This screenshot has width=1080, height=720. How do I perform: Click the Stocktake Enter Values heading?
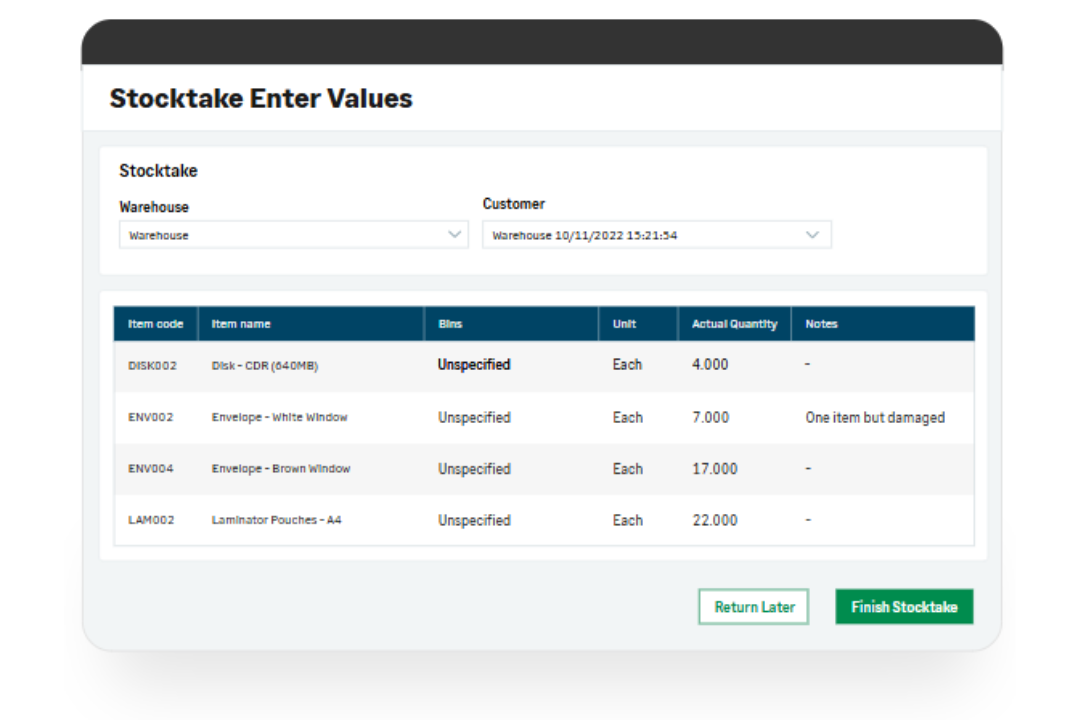coord(259,98)
